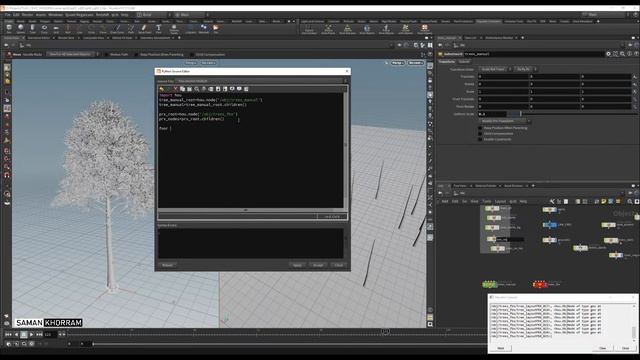
Task: Click Close button in Python Source Editor
Action: [x=339, y=265]
